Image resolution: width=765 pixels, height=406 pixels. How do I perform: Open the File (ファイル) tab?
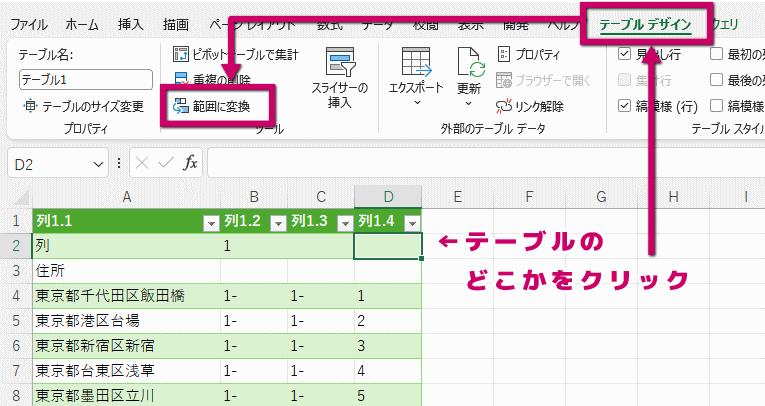click(x=28, y=23)
